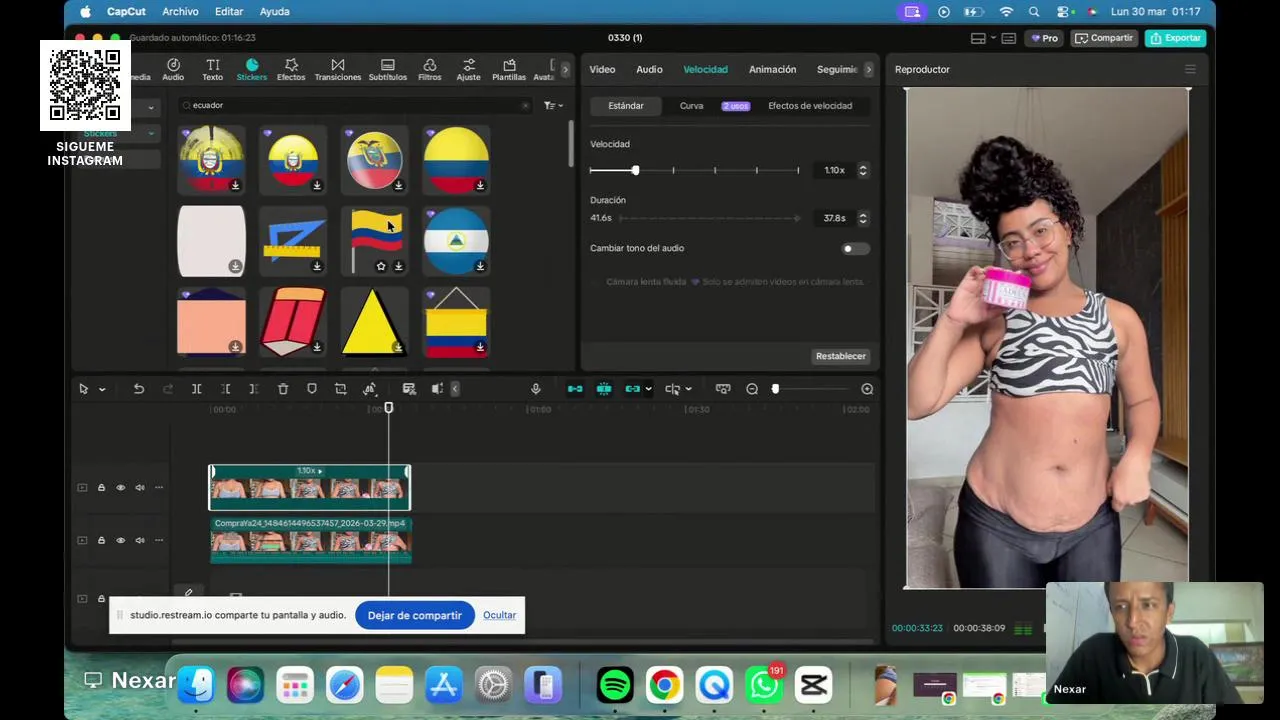Hide the top video track eye icon
This screenshot has height=720, width=1280.
pos(121,488)
